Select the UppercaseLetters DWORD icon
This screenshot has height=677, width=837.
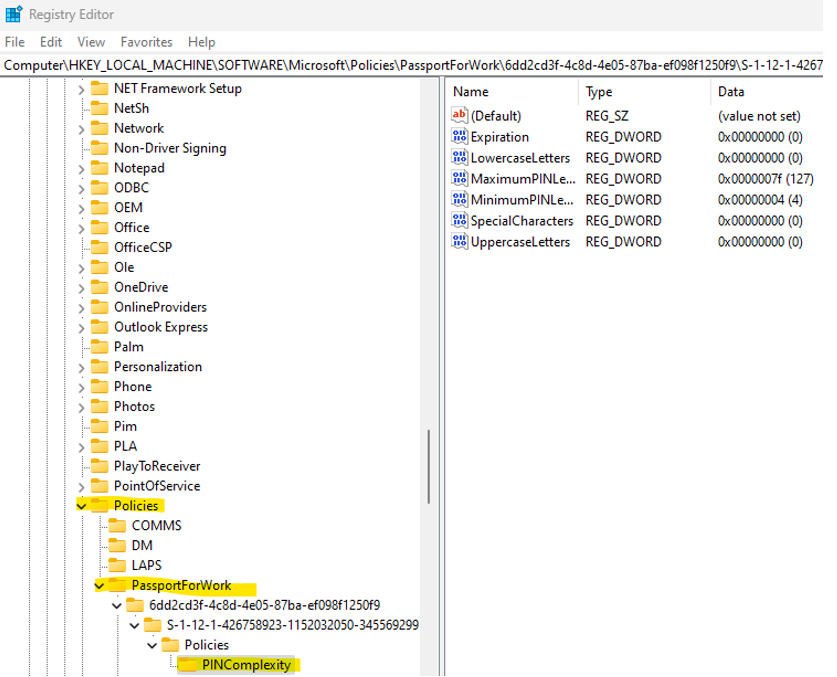coord(459,241)
